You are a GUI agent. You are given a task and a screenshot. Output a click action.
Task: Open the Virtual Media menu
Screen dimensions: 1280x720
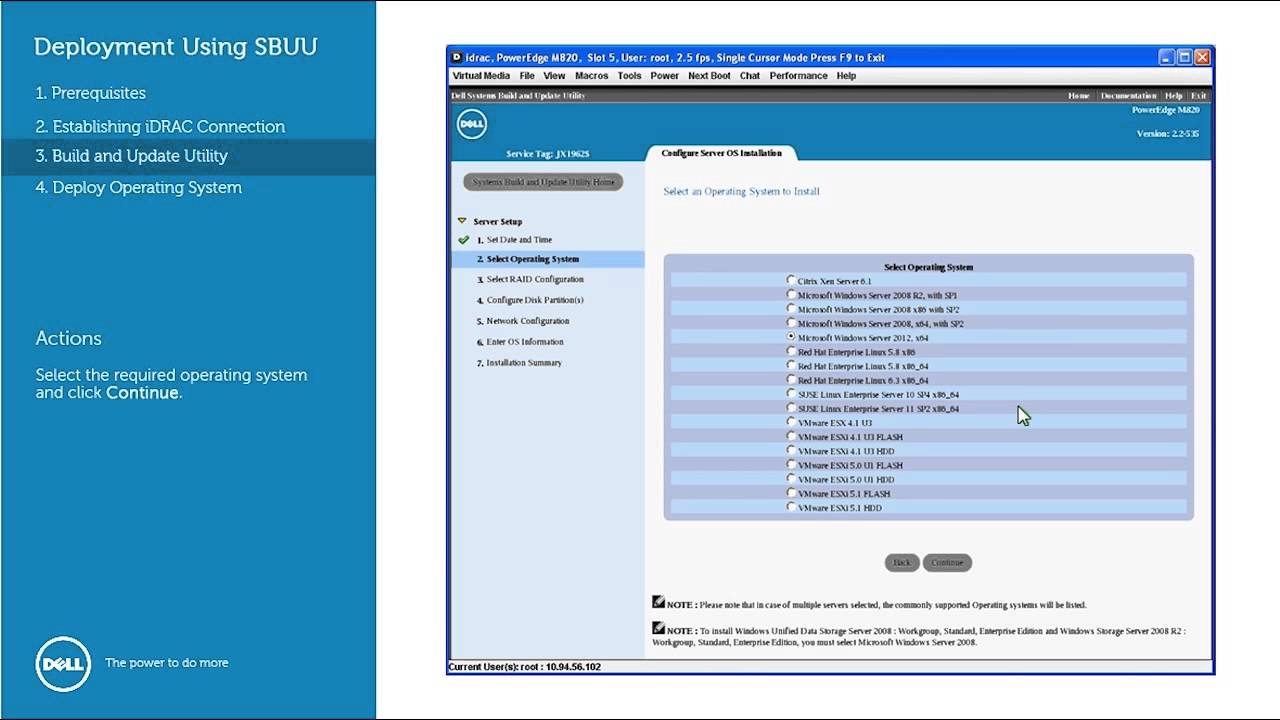pos(481,76)
